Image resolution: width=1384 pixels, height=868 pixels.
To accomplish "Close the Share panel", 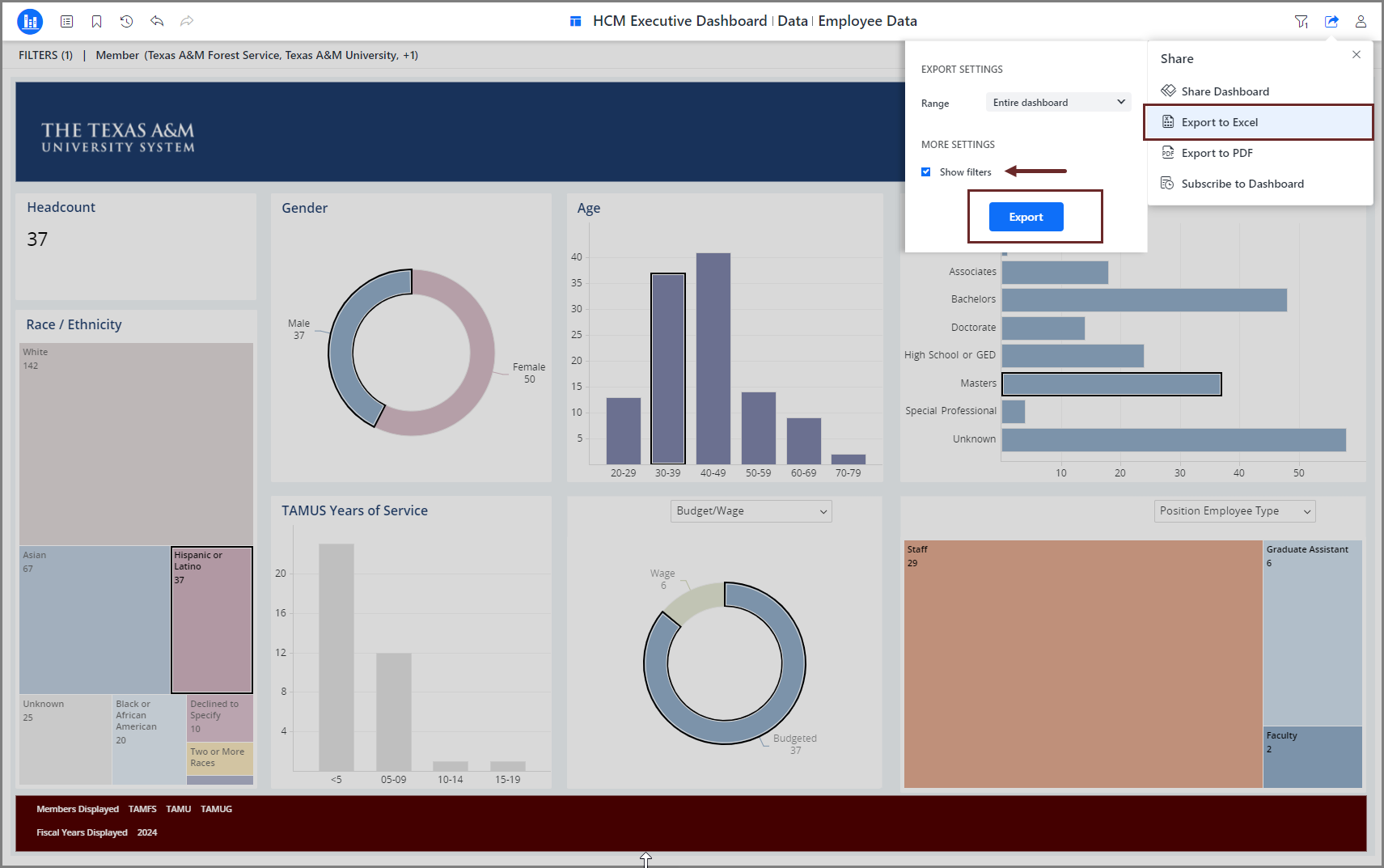I will pos(1356,55).
